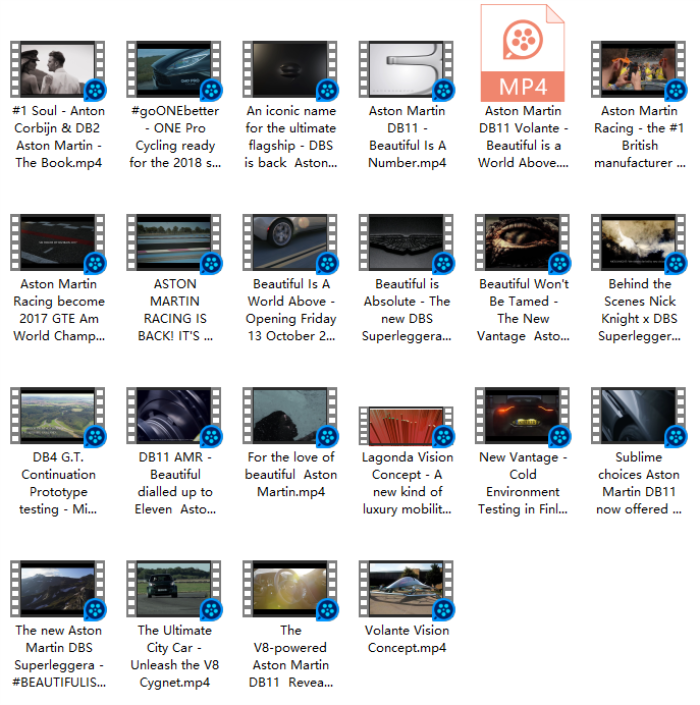
Task: Select the '#1 Soul - Anton Corbijn & DB2' video icon
Action: (58, 69)
